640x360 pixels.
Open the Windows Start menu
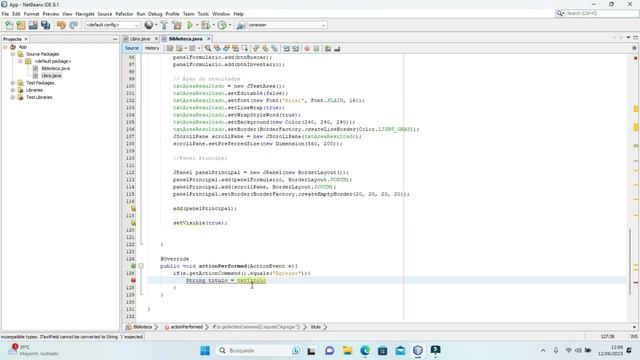205,351
